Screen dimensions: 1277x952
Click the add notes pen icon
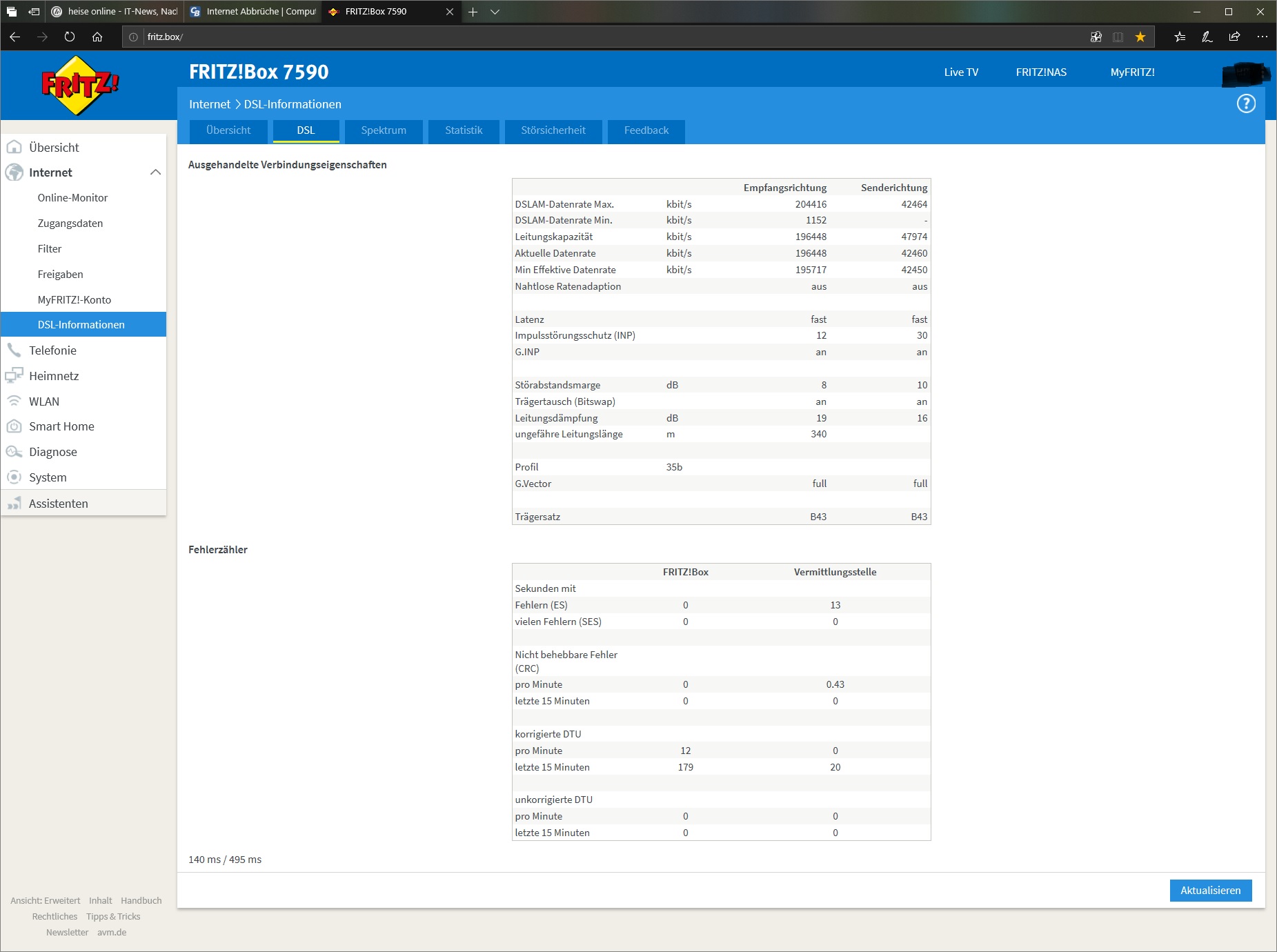click(x=1207, y=37)
